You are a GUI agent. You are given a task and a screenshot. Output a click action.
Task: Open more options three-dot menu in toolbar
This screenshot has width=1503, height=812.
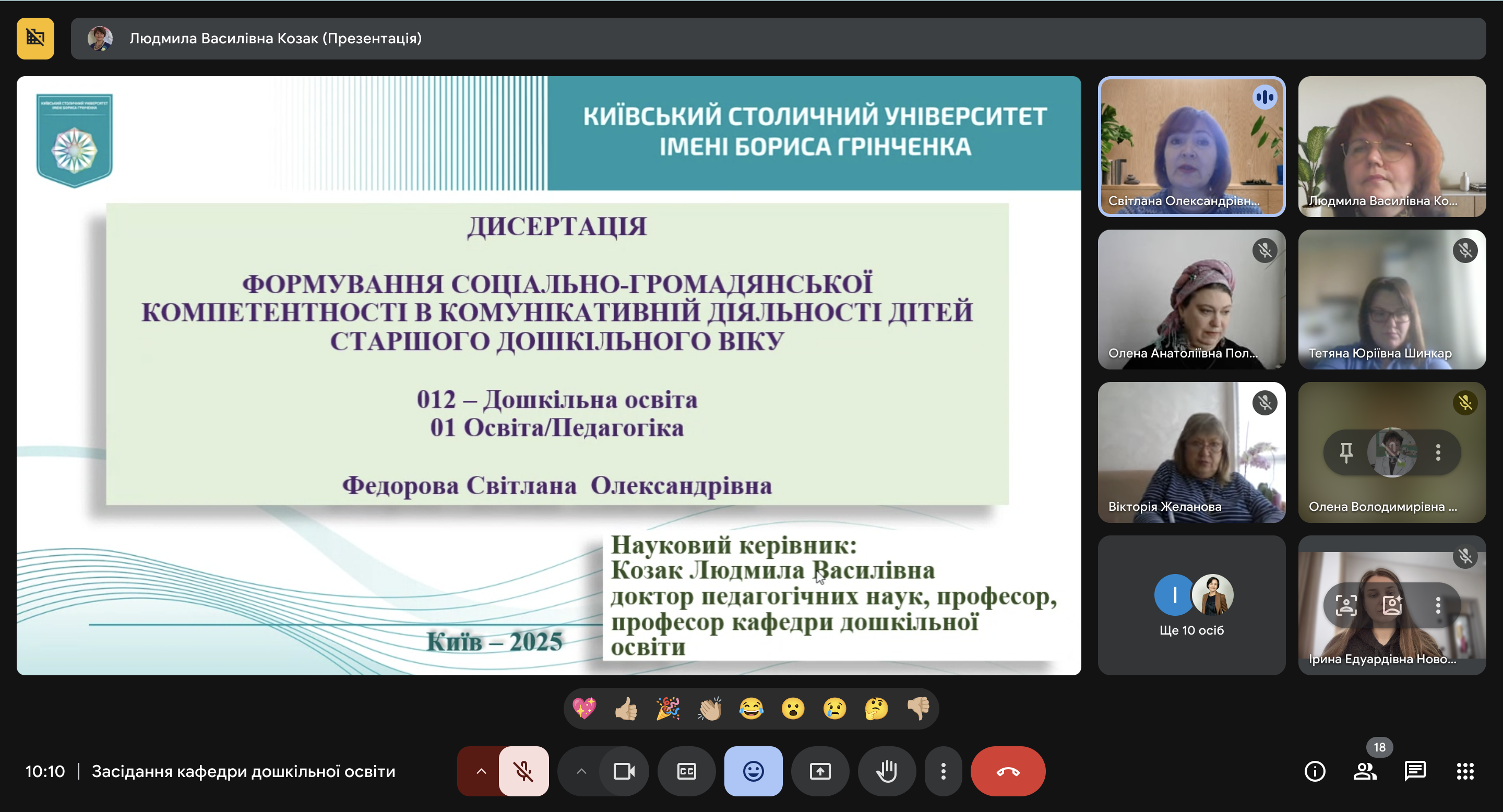coord(943,771)
